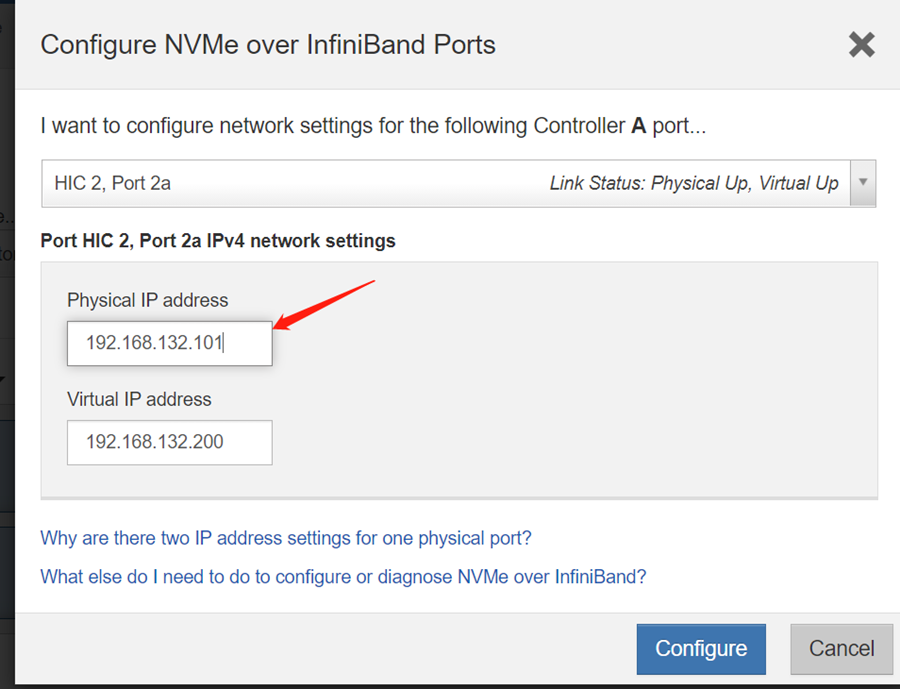Open the HIC 2, Port 2a selector
This screenshot has height=689, width=900.
coord(459,183)
